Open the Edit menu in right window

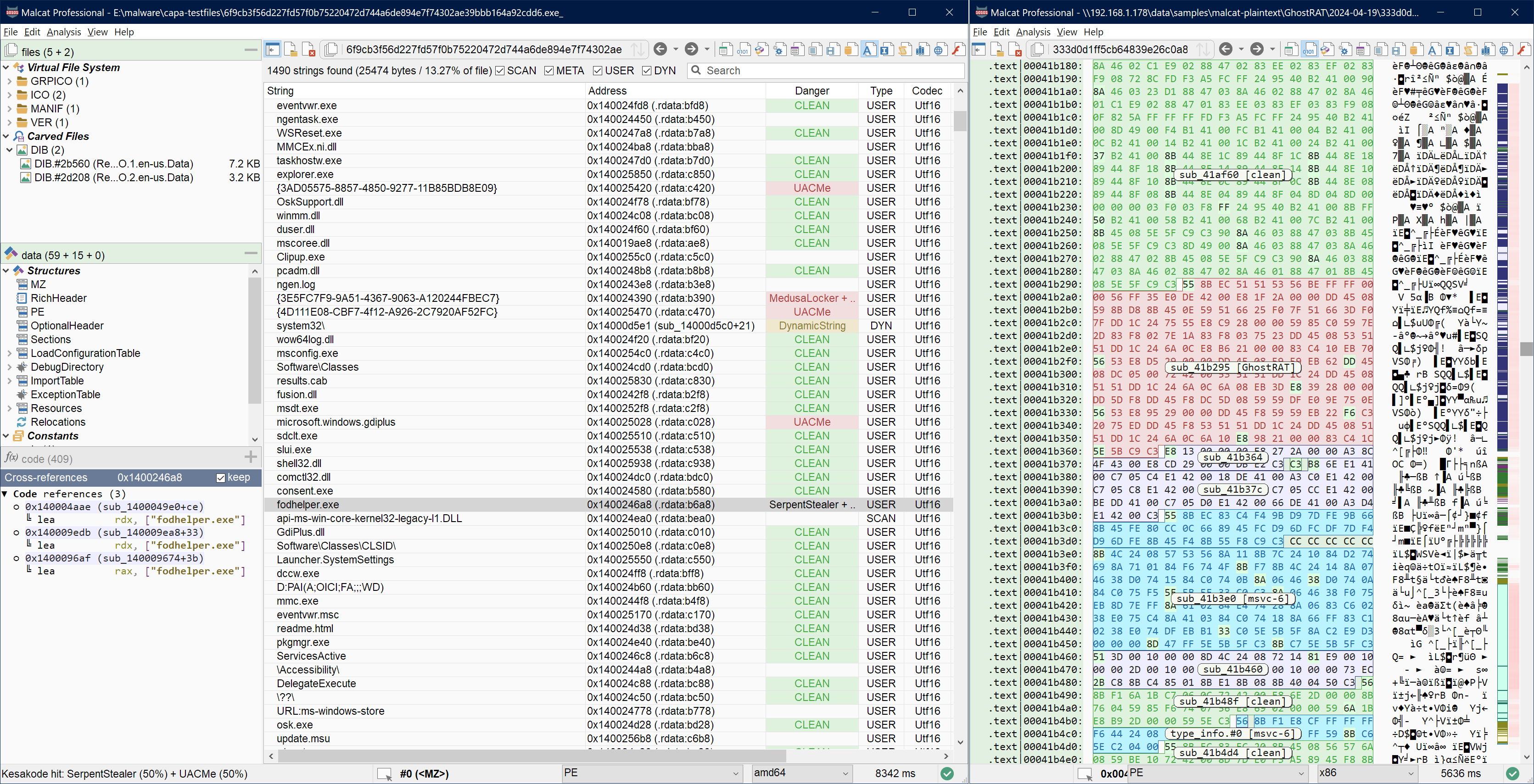(1002, 32)
